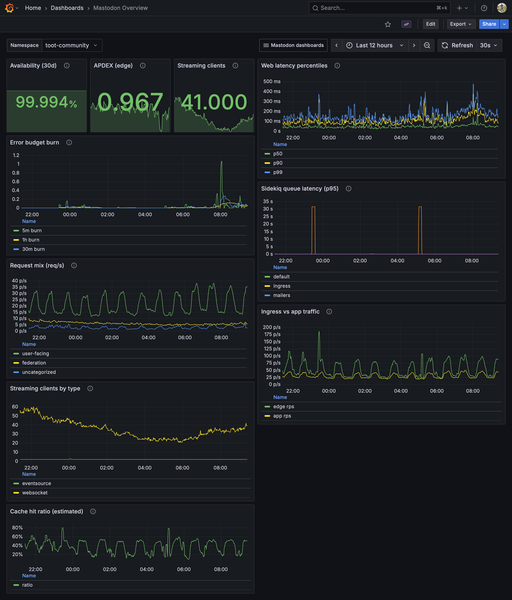Viewport: 512px width, 600px height.
Task: Click edge rps legend color swatch
Action: pyautogui.click(x=267, y=407)
